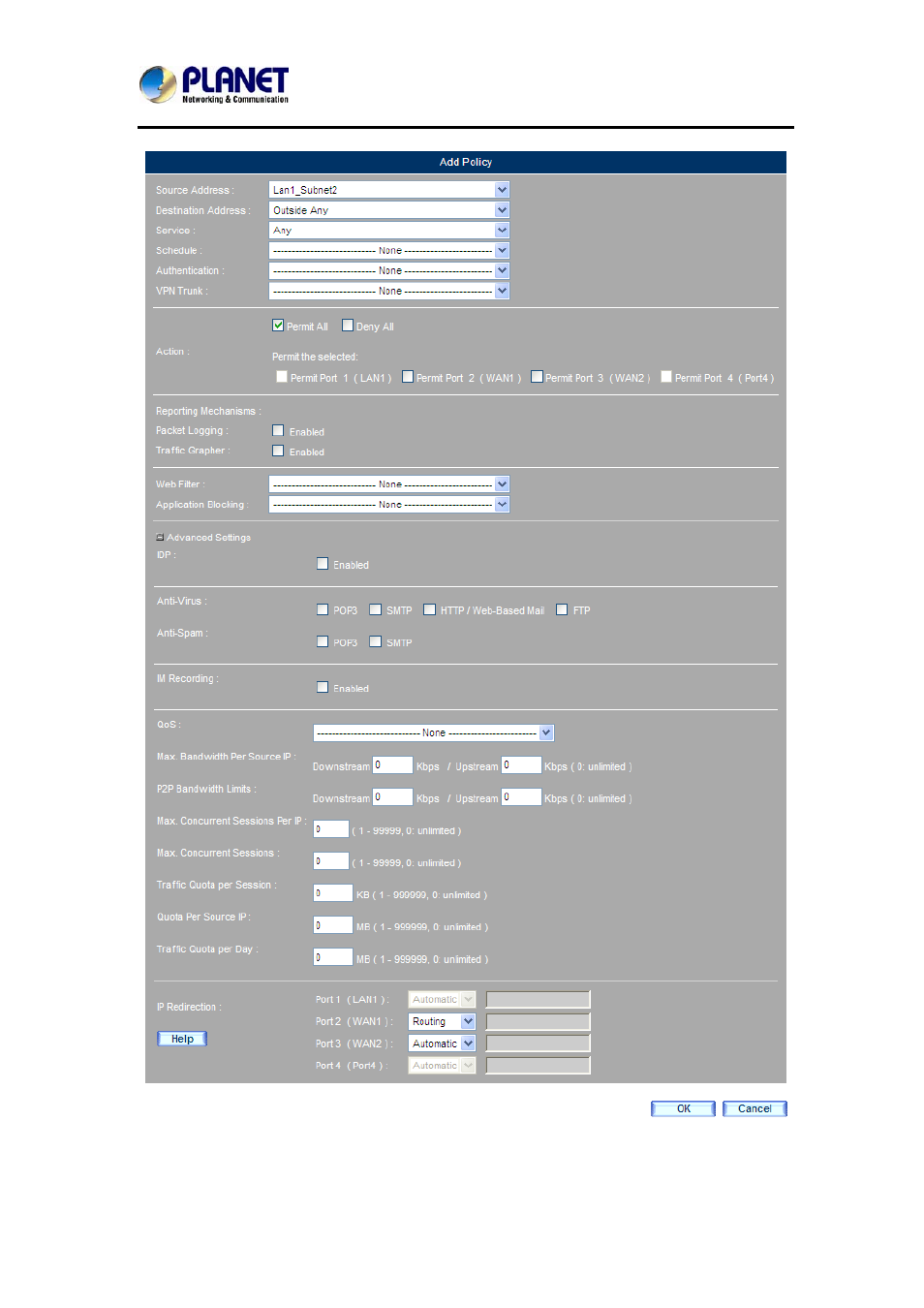Open the Application Blocking dropdown
Screen dimensions: 924x1308
click(x=389, y=505)
